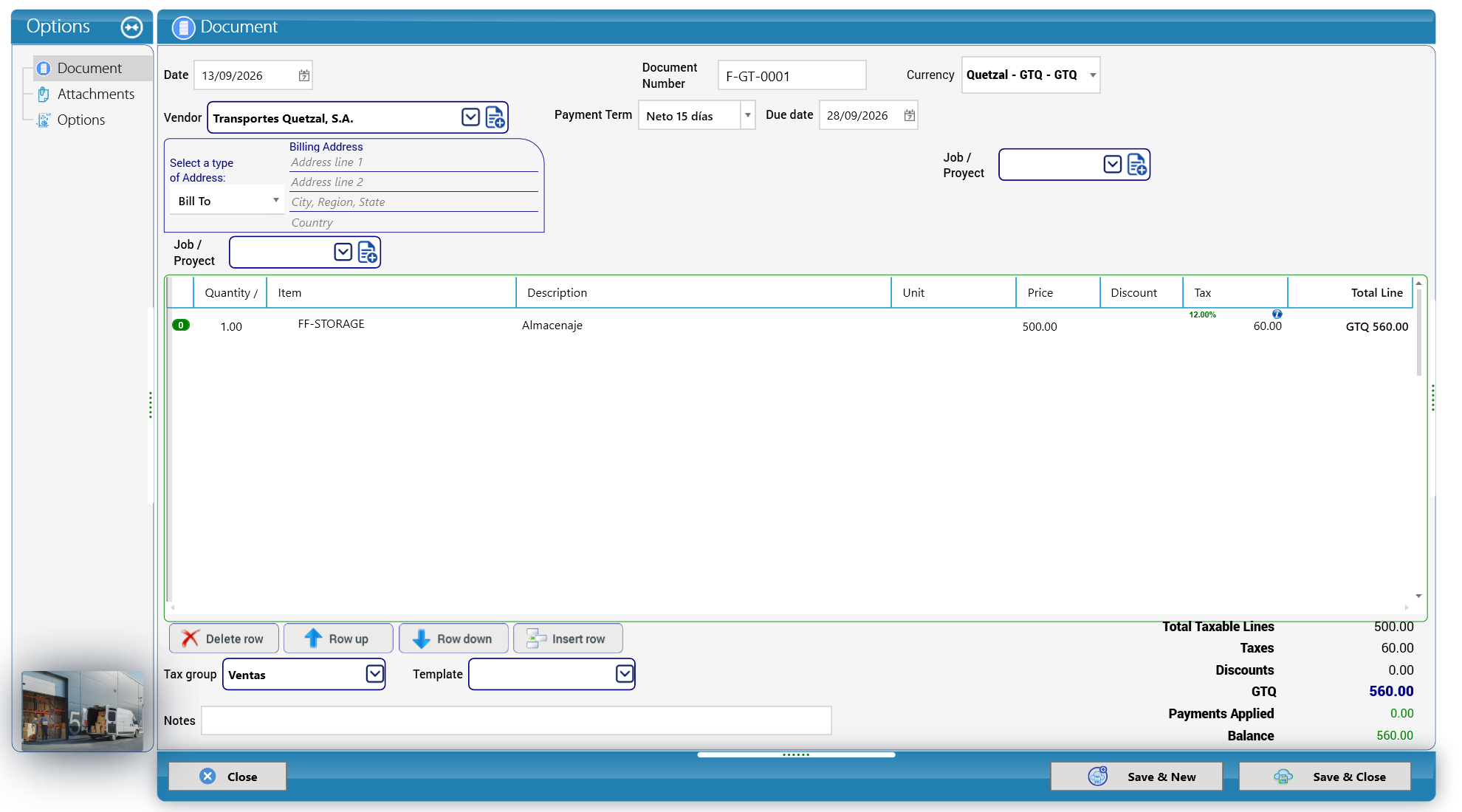Open Options item in the sidebar tree

point(81,120)
